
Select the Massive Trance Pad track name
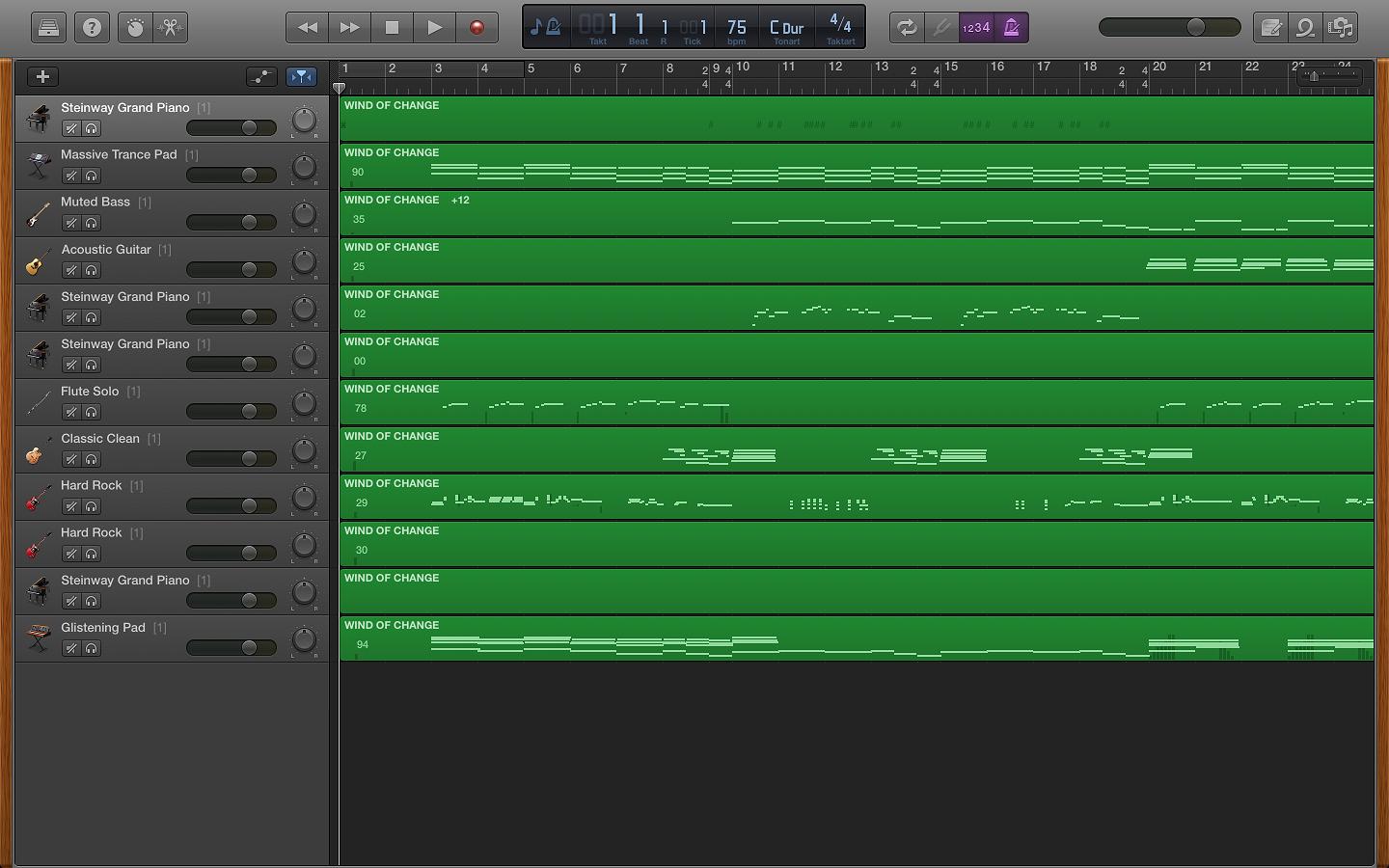(x=119, y=154)
